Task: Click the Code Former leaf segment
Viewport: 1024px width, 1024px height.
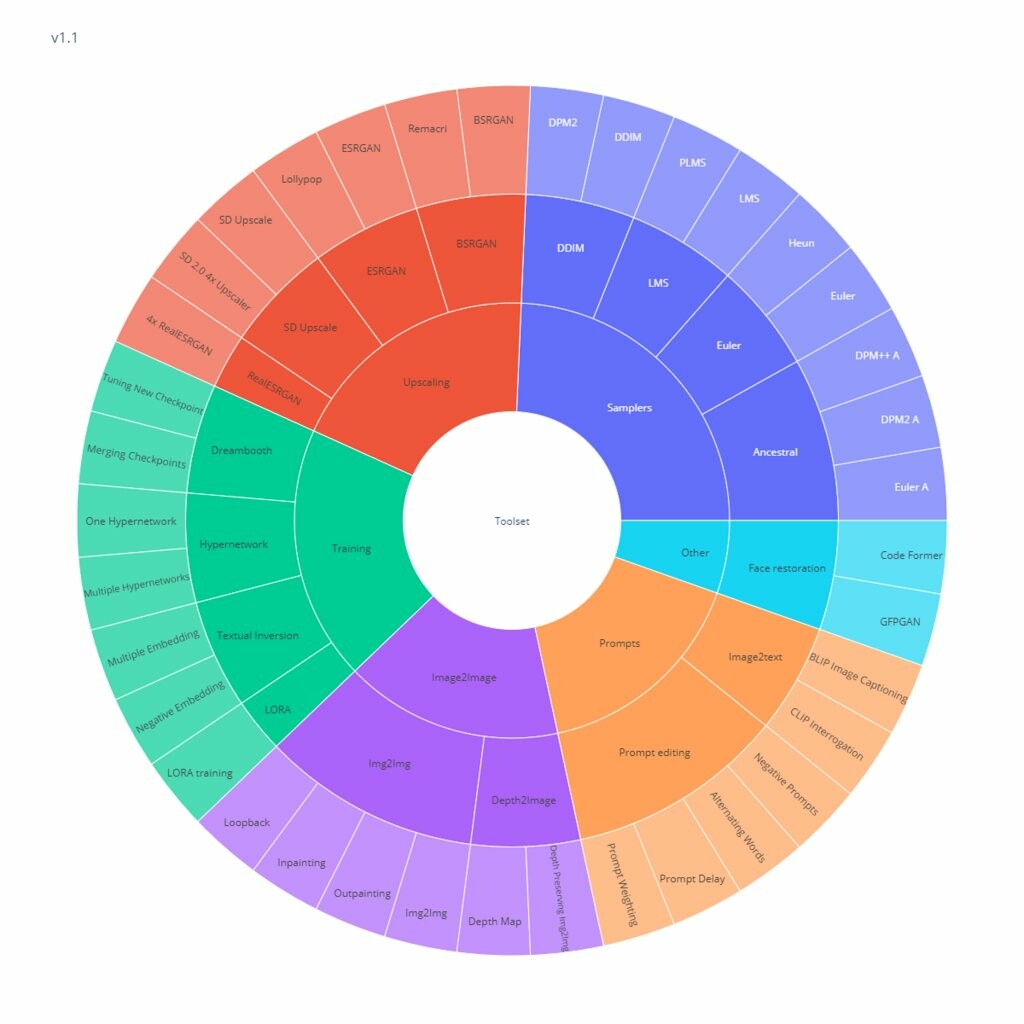Action: [x=910, y=555]
